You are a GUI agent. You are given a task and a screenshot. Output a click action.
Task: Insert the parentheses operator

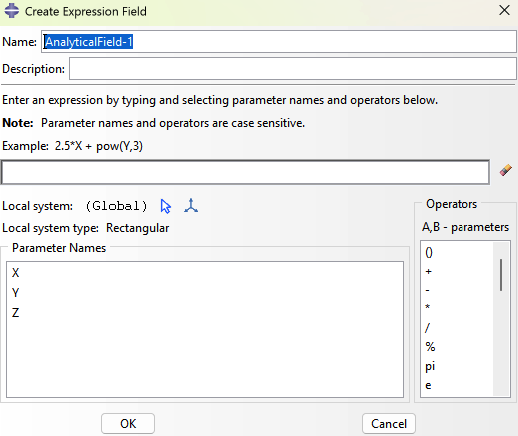[x=429, y=253]
